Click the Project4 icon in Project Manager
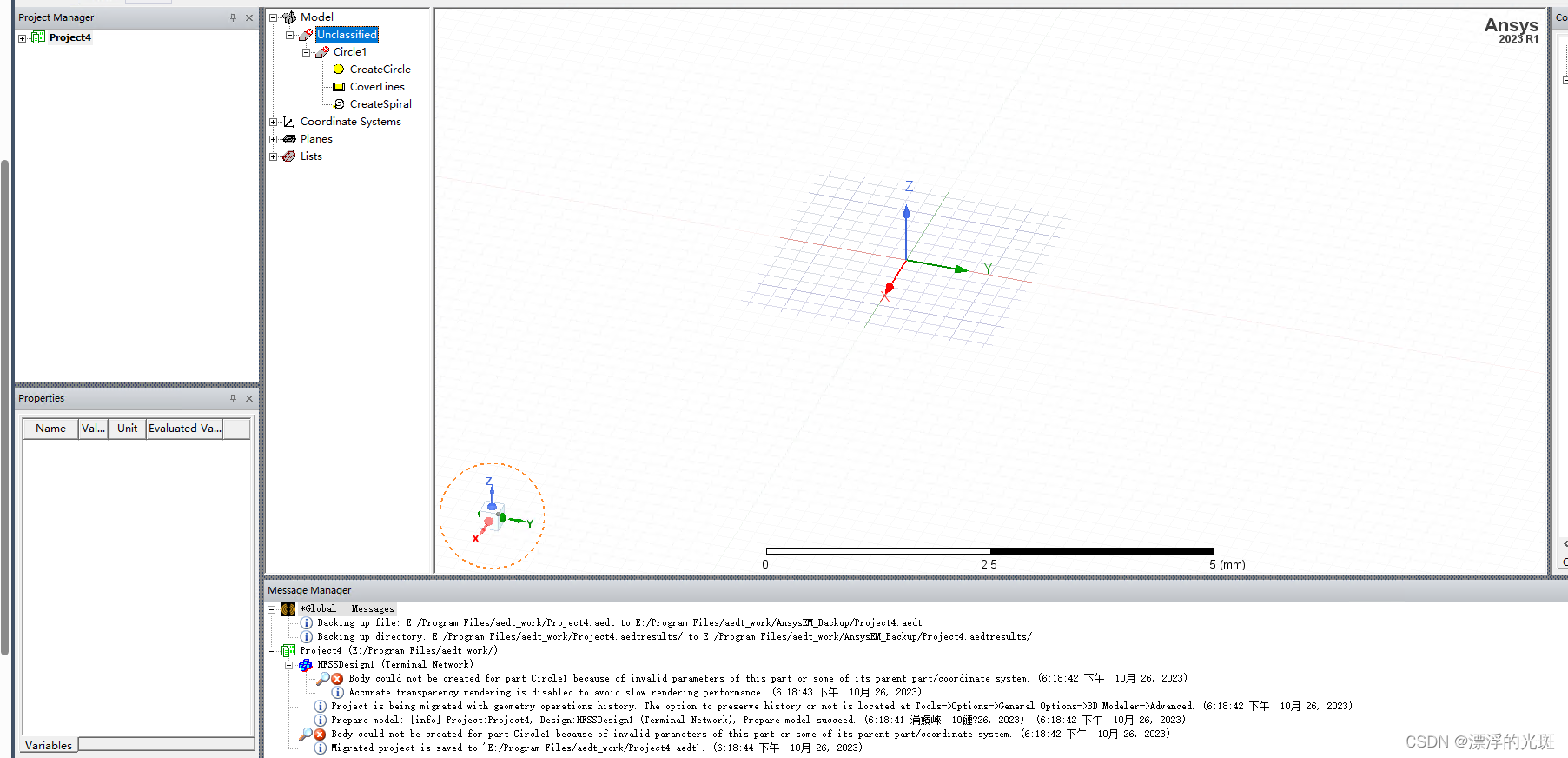 coord(38,37)
